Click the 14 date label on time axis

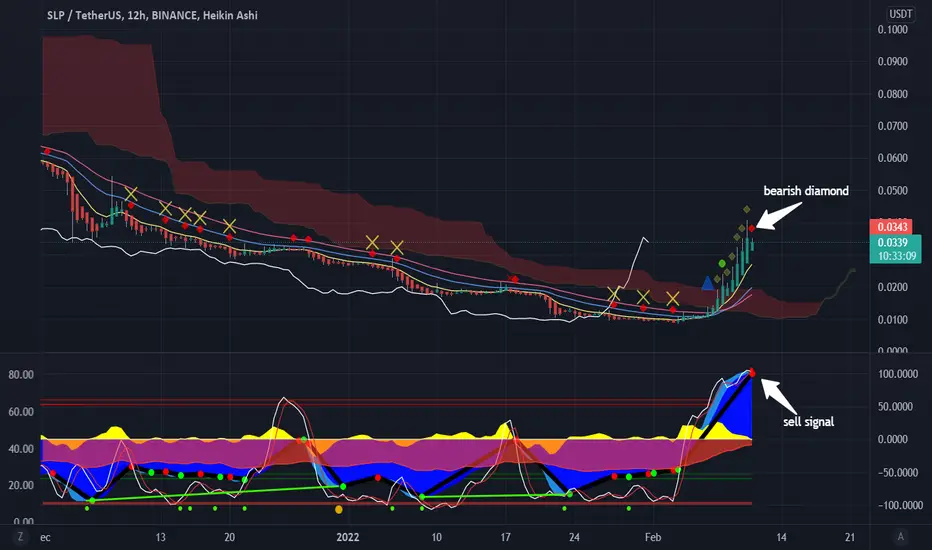[x=781, y=538]
